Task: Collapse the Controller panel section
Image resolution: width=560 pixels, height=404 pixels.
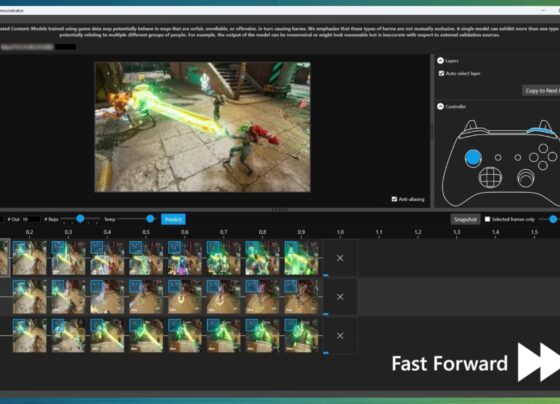Action: tap(440, 106)
